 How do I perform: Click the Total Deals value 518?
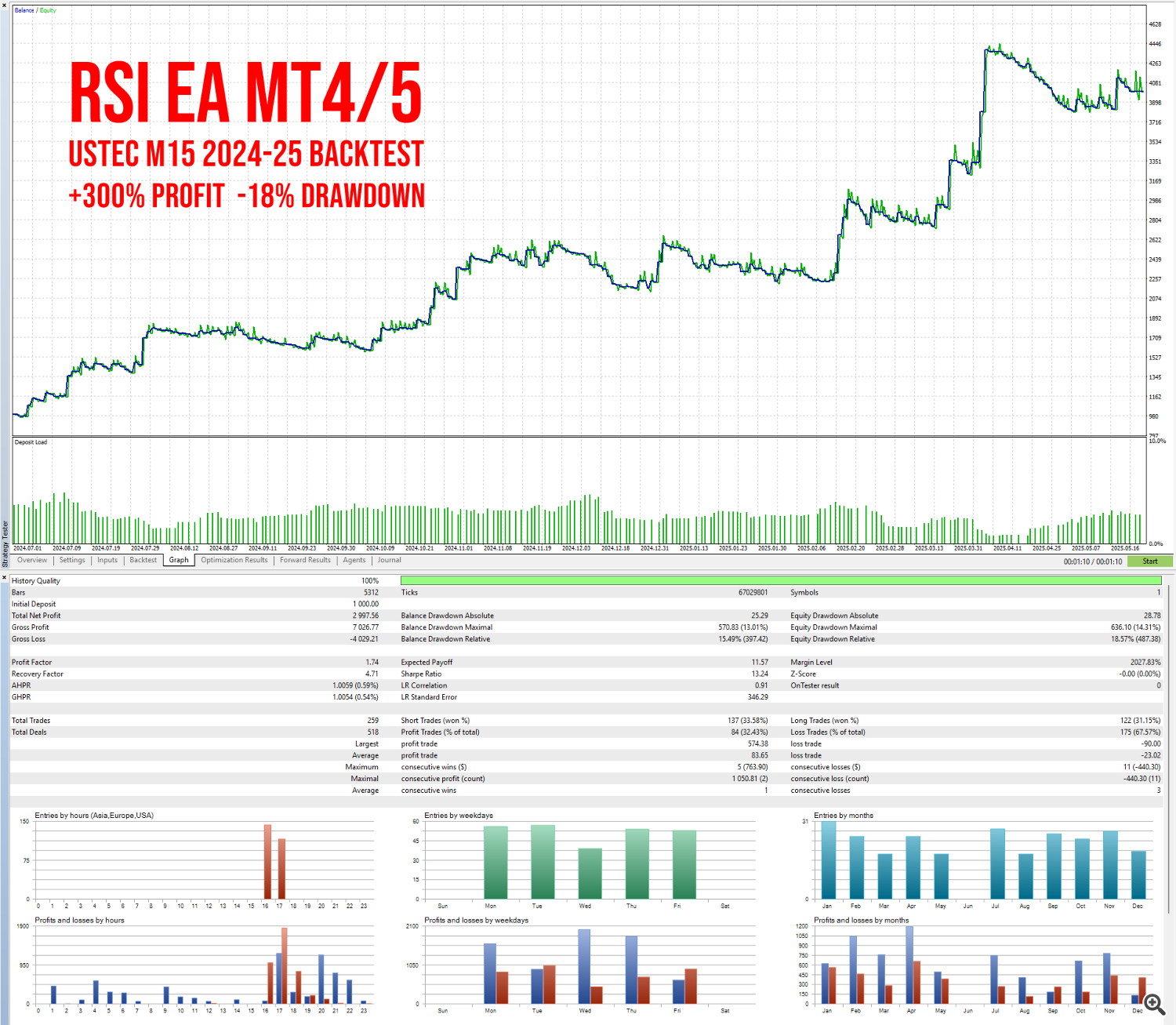[373, 732]
